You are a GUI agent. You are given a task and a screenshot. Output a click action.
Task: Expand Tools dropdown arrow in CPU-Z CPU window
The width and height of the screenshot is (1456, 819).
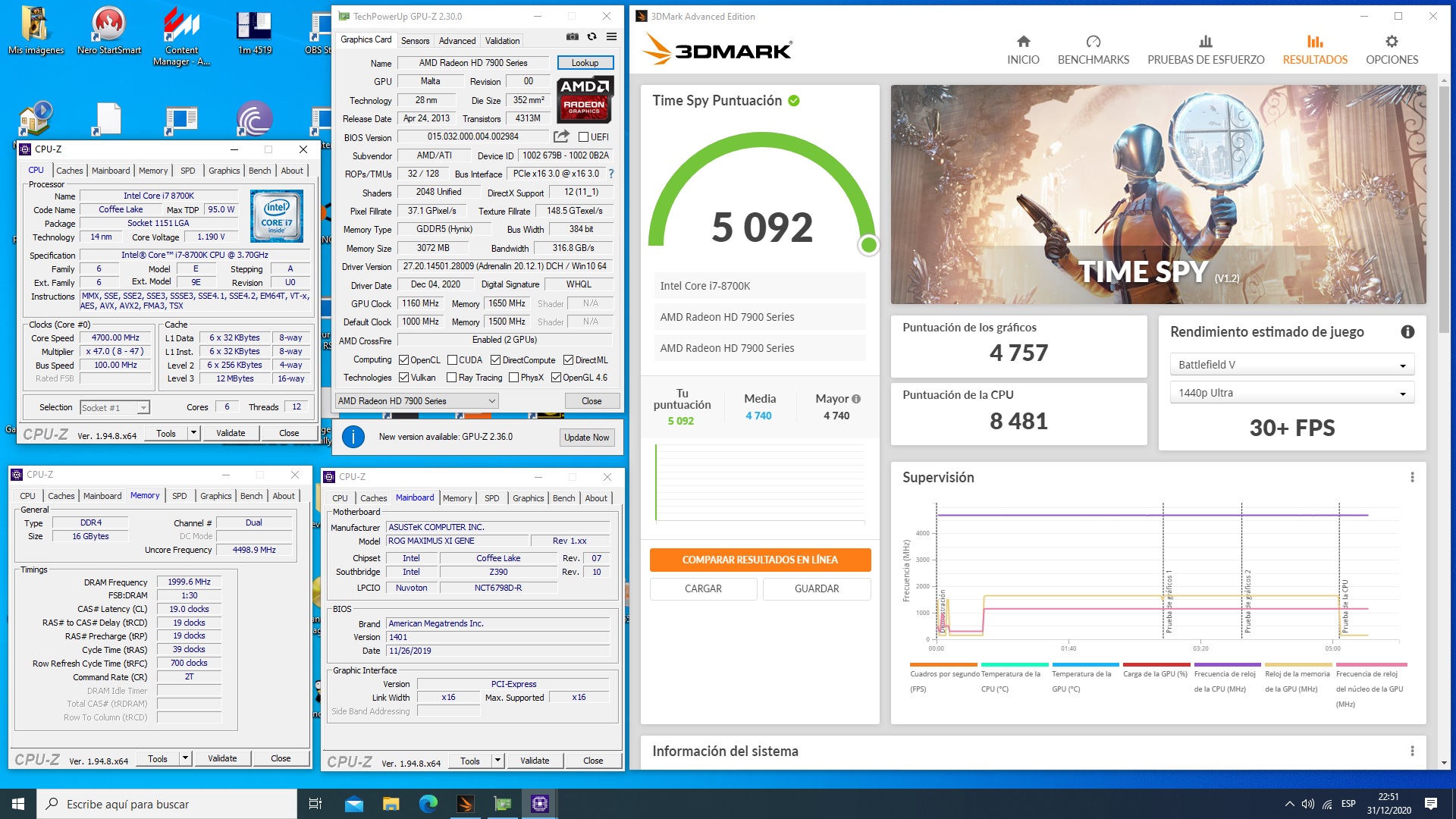click(193, 433)
